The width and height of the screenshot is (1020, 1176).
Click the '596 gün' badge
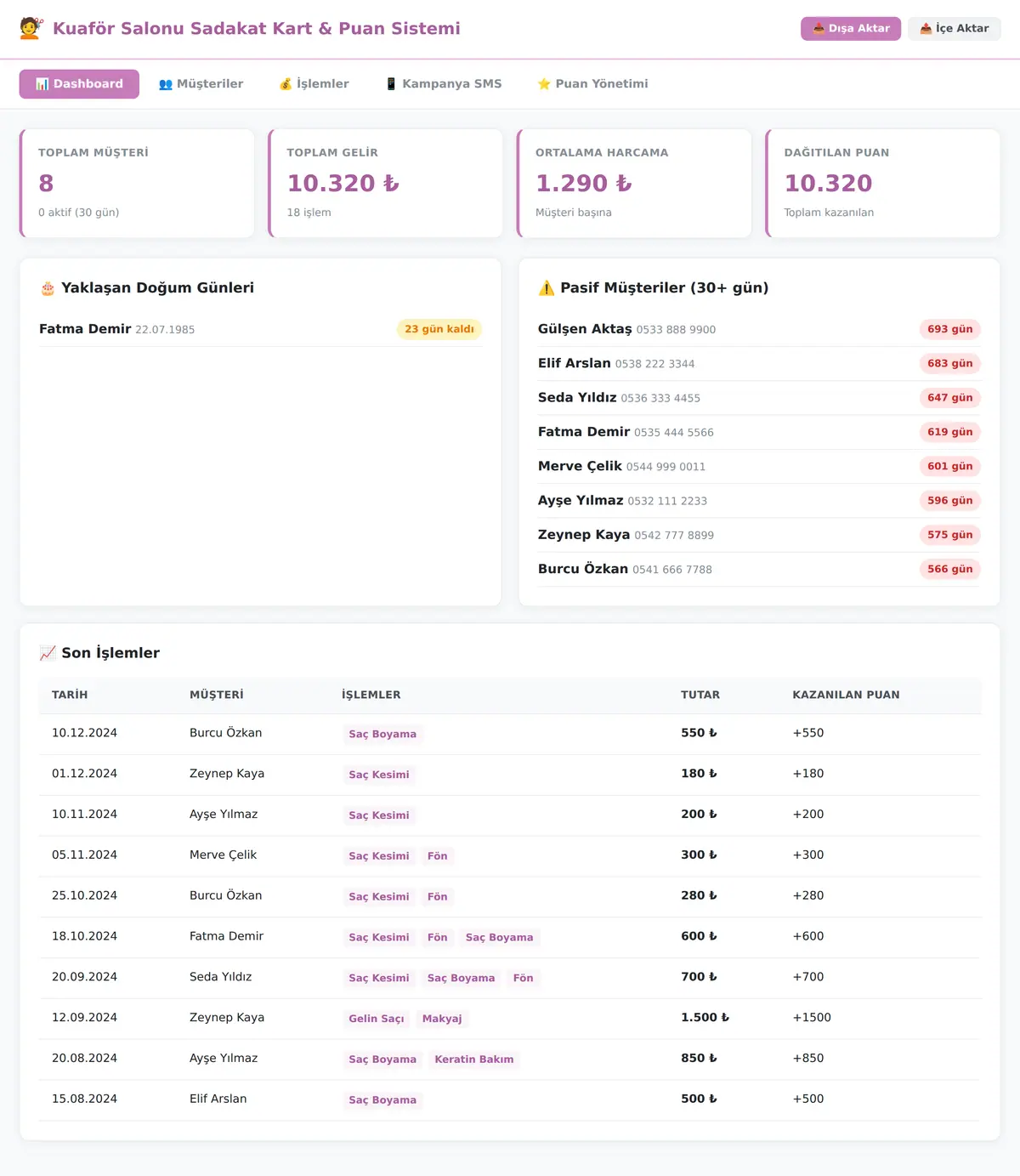pos(950,501)
